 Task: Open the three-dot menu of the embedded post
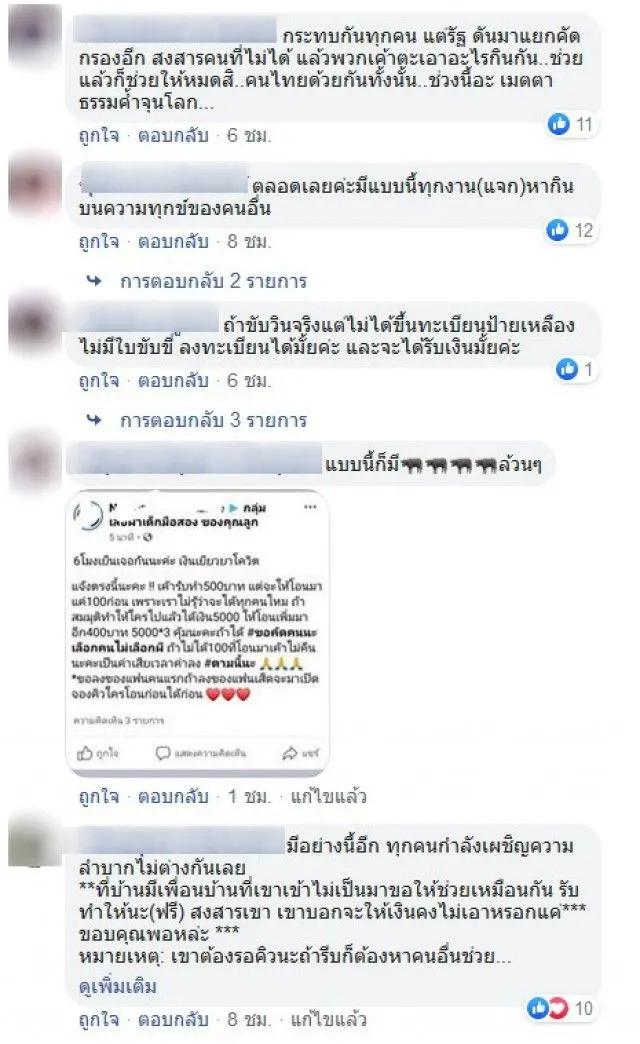pyautogui.click(x=310, y=507)
